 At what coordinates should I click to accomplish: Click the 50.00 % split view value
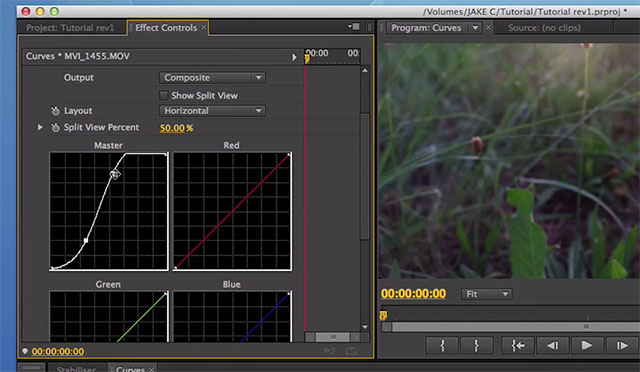[176, 128]
